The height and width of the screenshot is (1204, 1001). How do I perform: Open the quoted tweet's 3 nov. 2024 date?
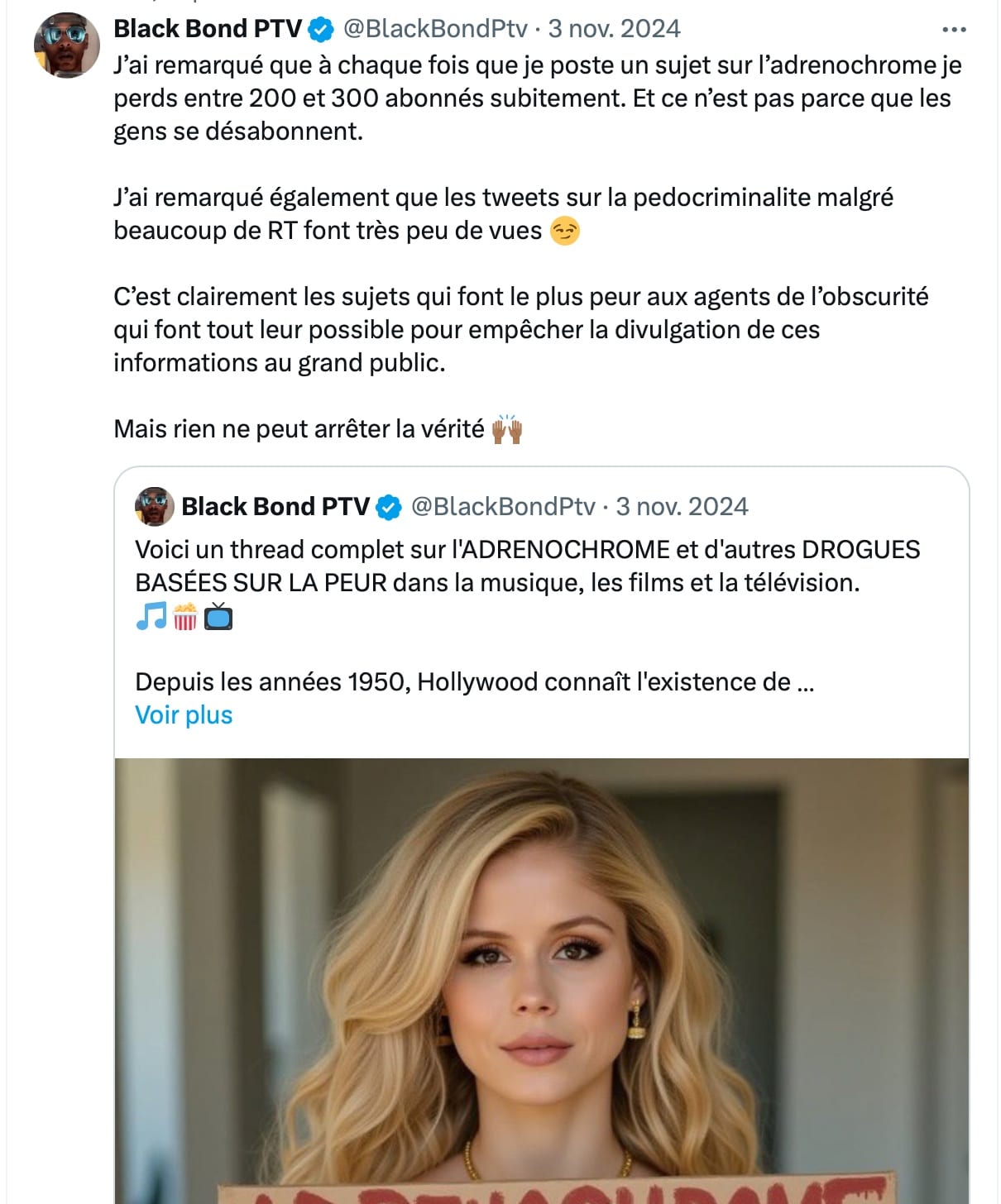pos(682,506)
